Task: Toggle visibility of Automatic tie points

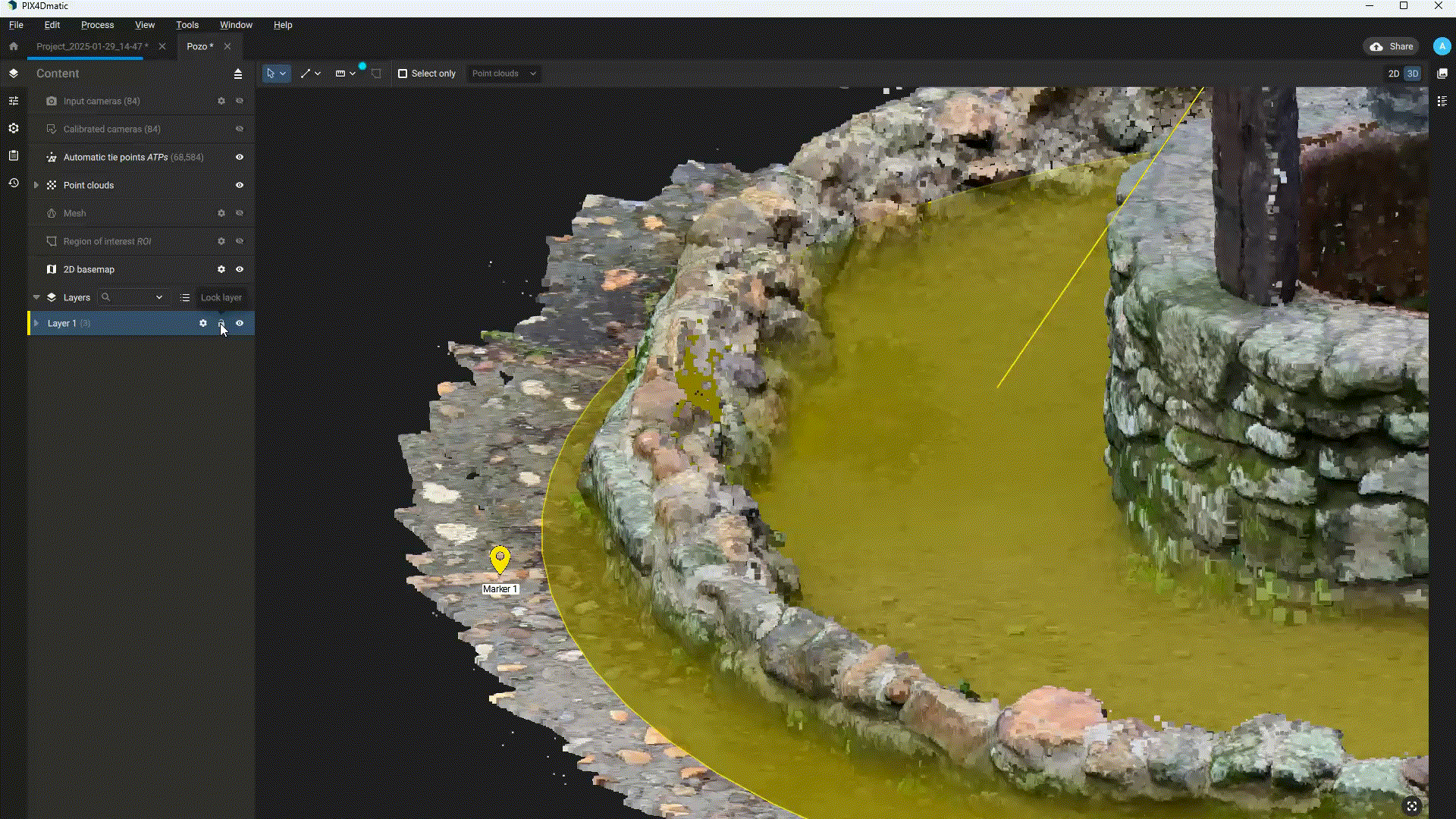Action: pyautogui.click(x=238, y=157)
